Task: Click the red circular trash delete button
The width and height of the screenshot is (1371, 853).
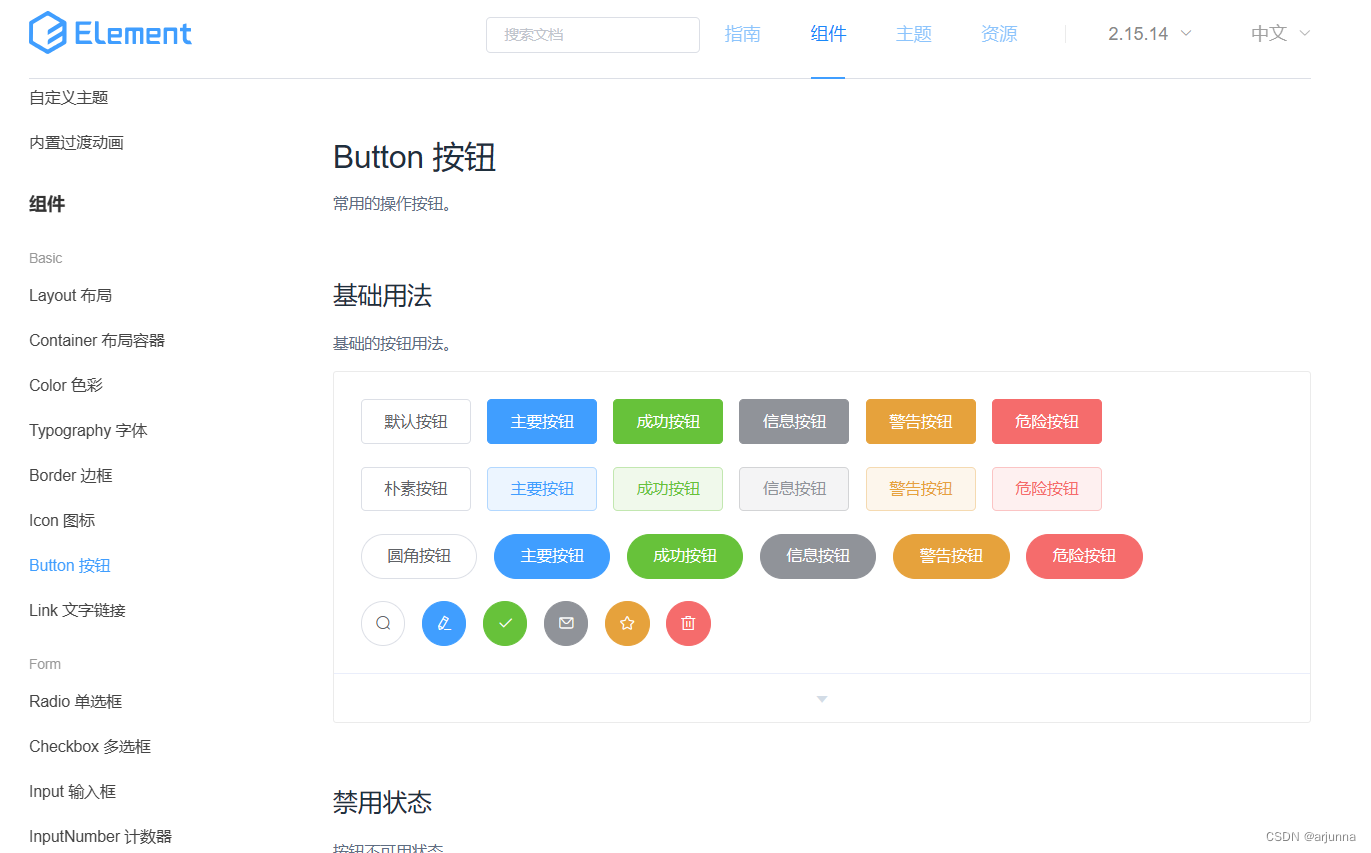Action: (688, 623)
